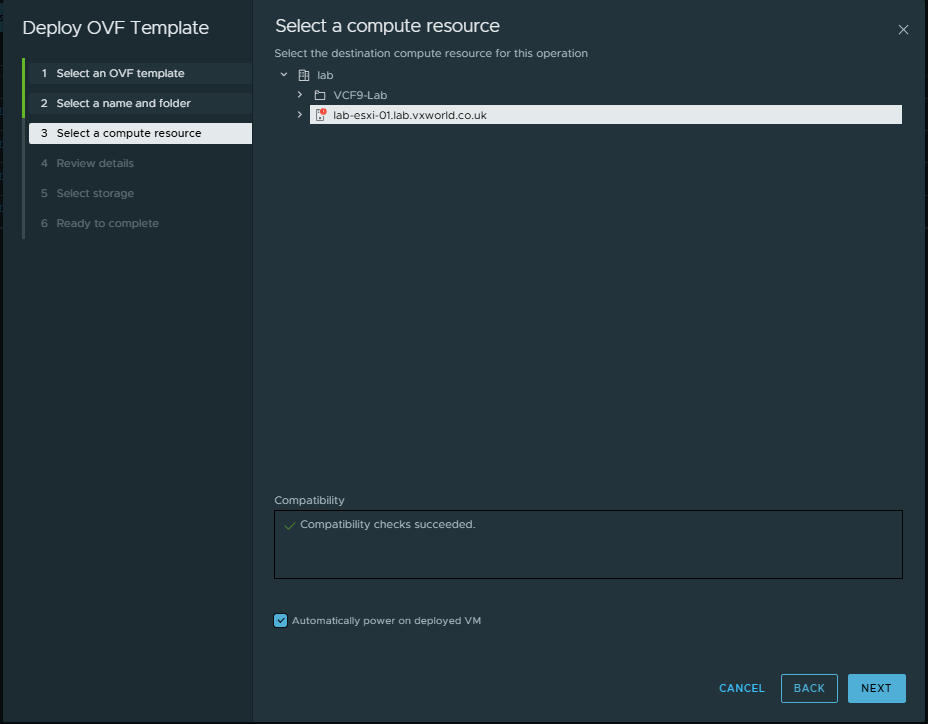Click the ESXi host icon with alert badge
The width and height of the screenshot is (928, 724).
(x=320, y=115)
